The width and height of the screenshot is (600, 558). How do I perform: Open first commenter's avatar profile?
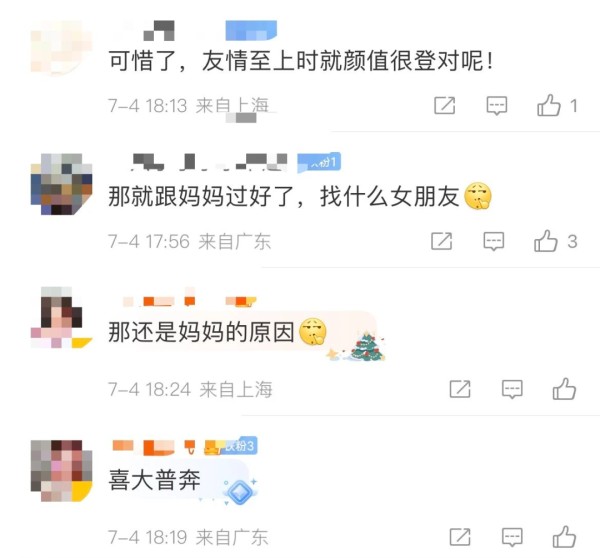pyautogui.click(x=61, y=47)
